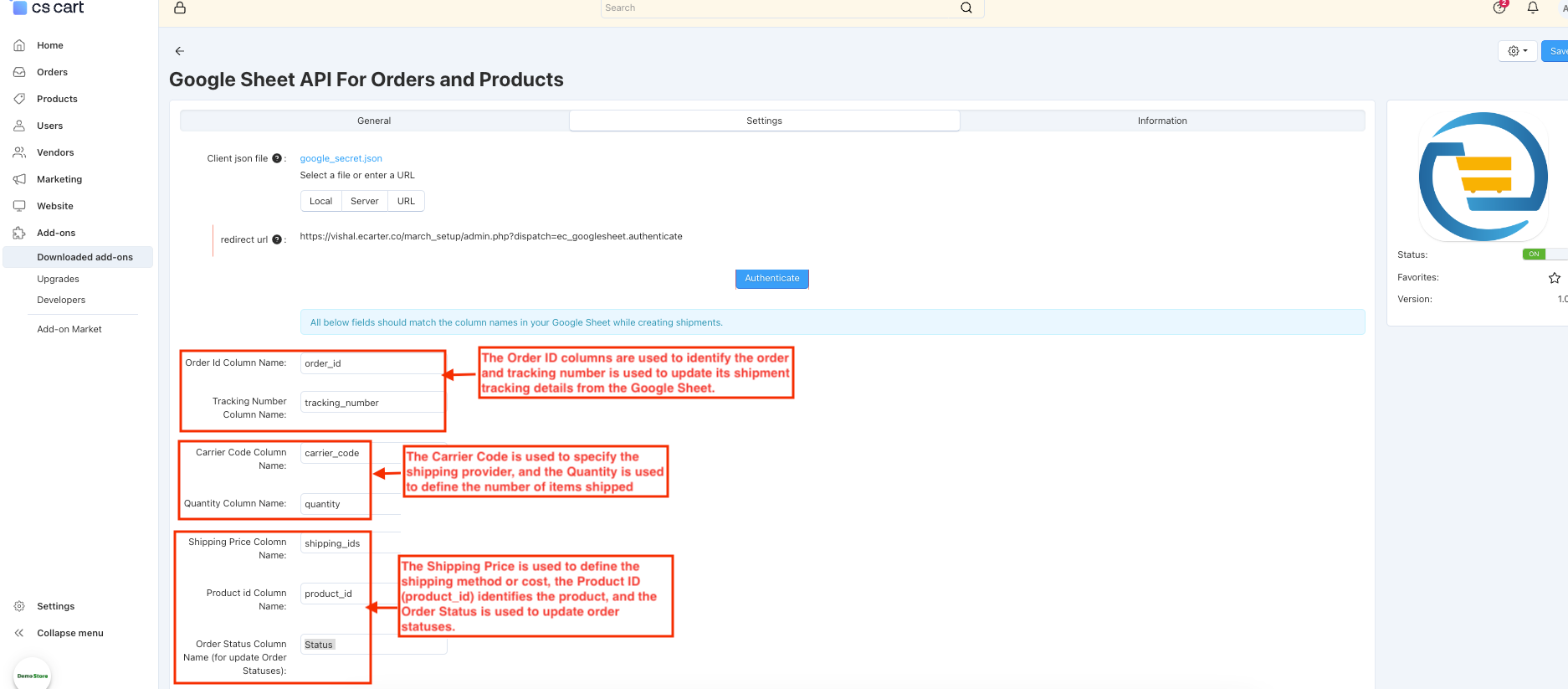This screenshot has width=1568, height=689.
Task: Choose Local file source
Action: tap(320, 201)
